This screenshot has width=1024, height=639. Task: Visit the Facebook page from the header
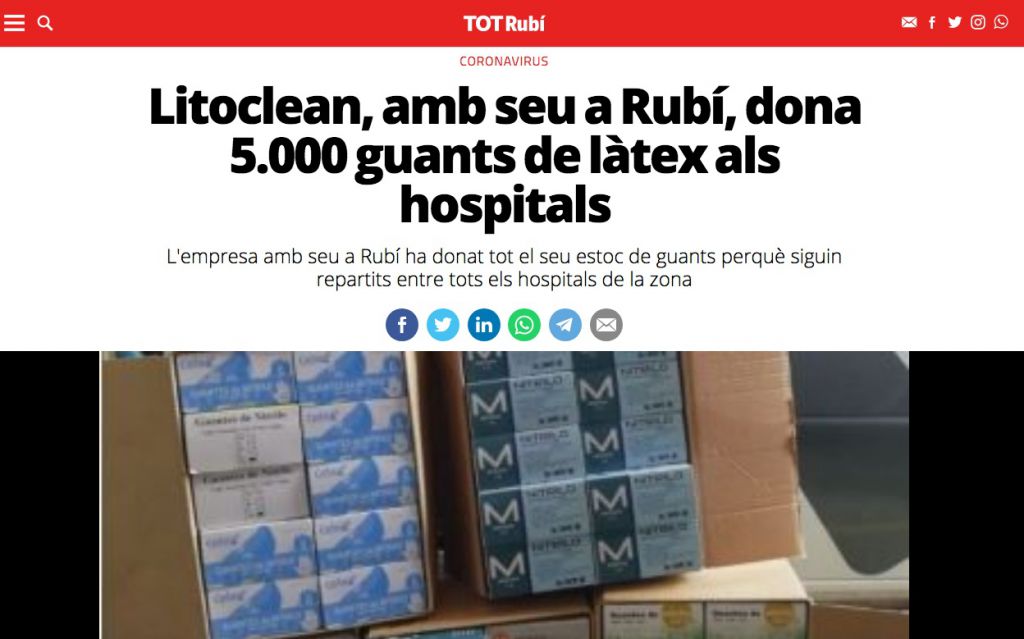point(932,22)
